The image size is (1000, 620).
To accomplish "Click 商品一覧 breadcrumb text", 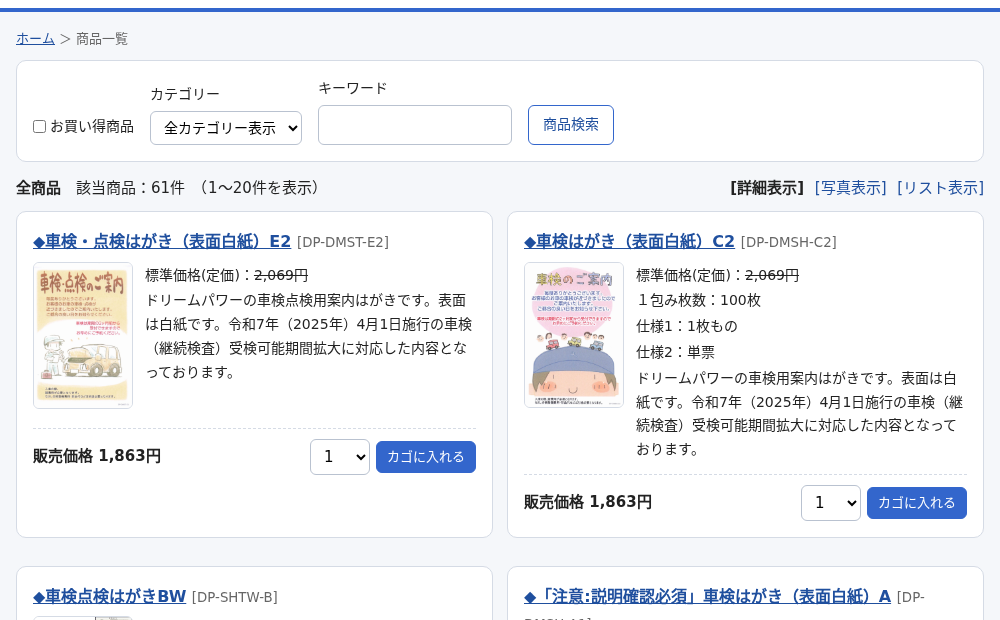I will point(102,39).
